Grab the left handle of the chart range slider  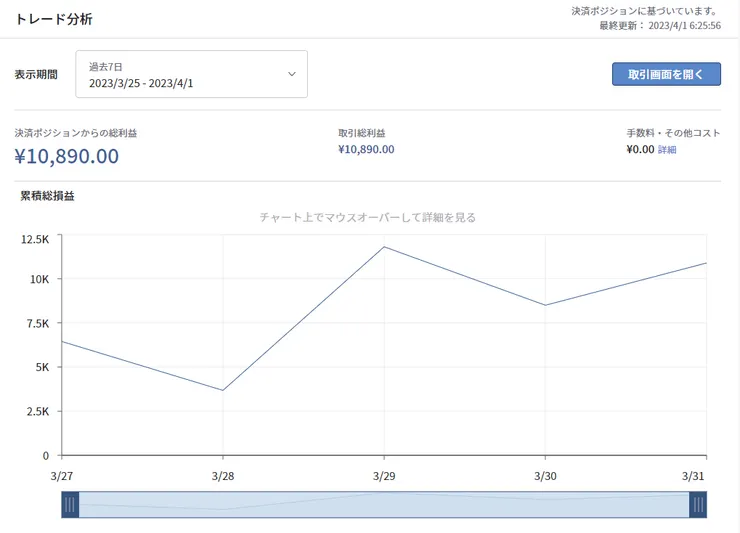click(70, 505)
